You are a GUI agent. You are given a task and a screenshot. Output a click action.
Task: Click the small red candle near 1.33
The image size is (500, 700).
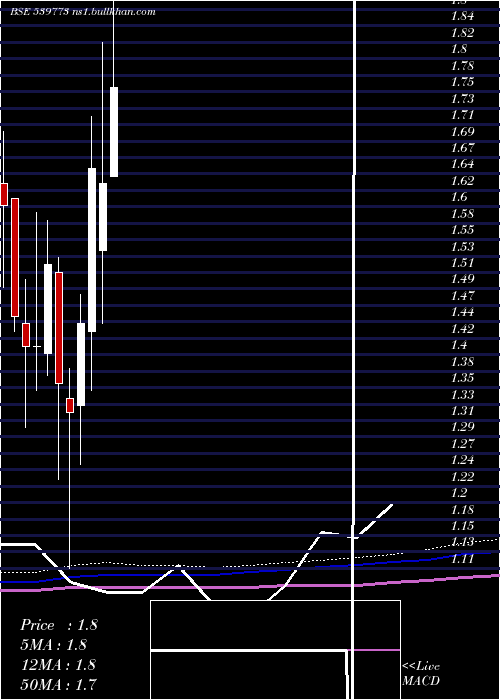(70, 405)
